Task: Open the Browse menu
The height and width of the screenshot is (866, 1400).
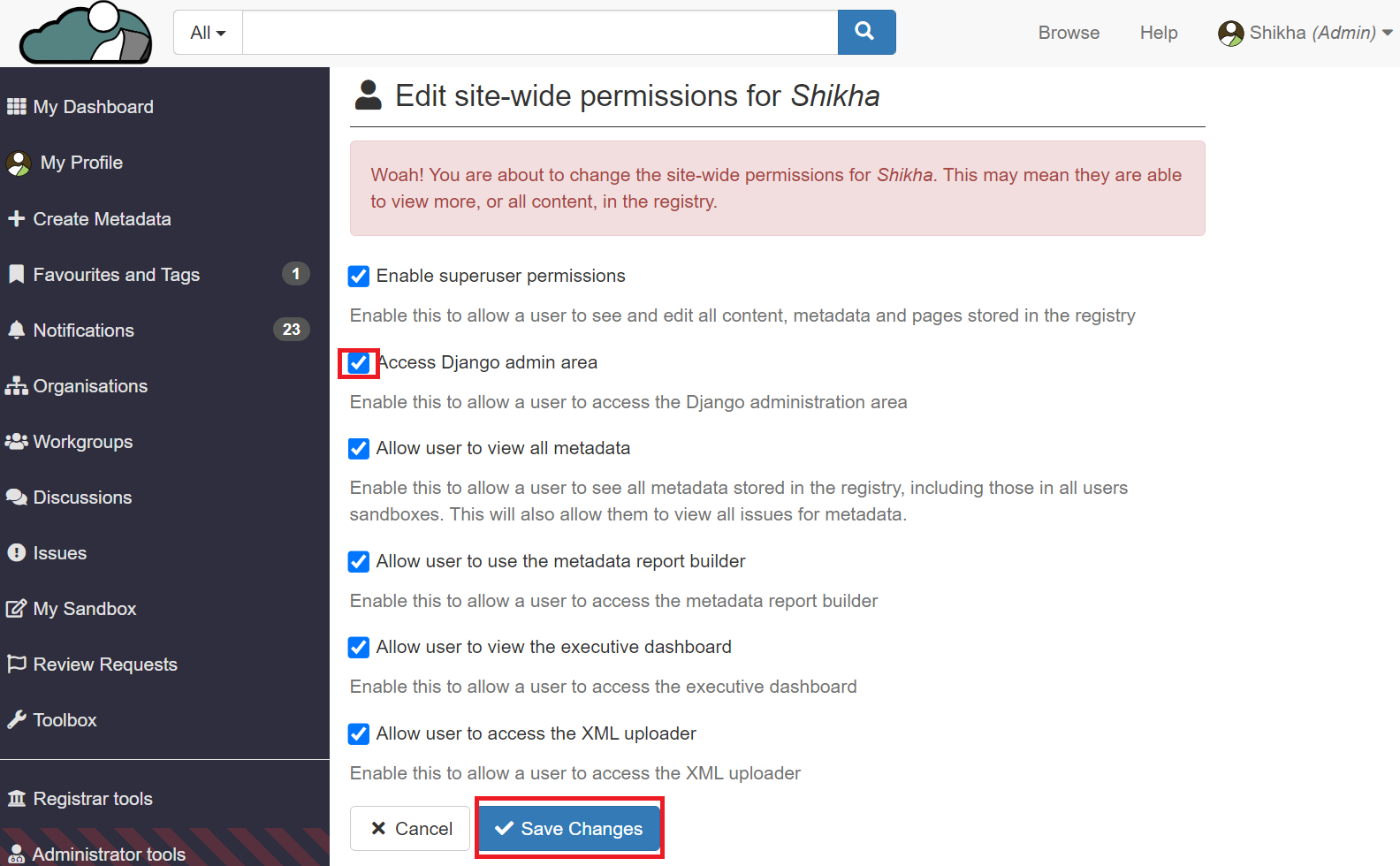Action: click(x=1069, y=33)
